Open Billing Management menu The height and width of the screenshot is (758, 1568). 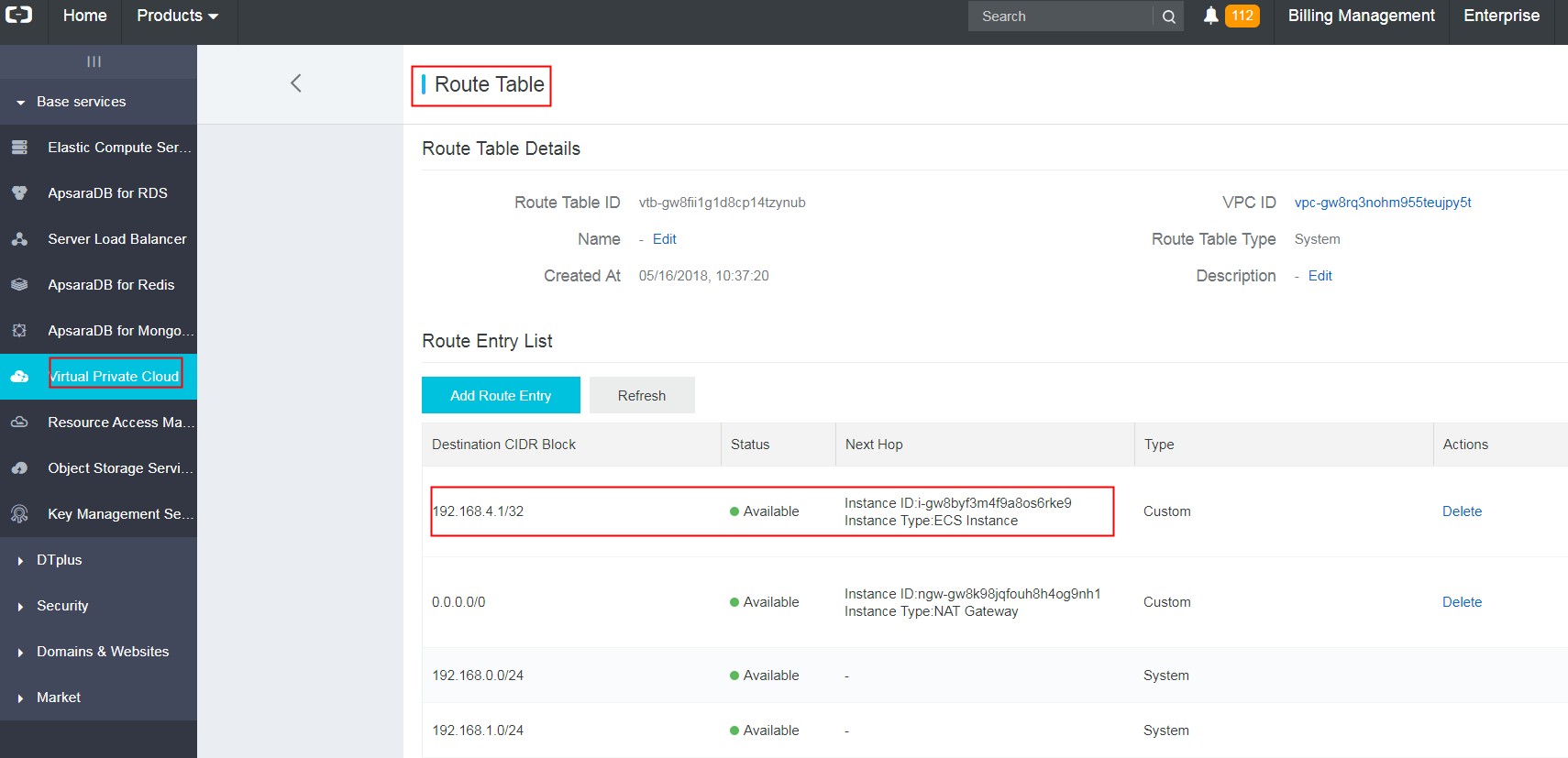pos(1361,16)
